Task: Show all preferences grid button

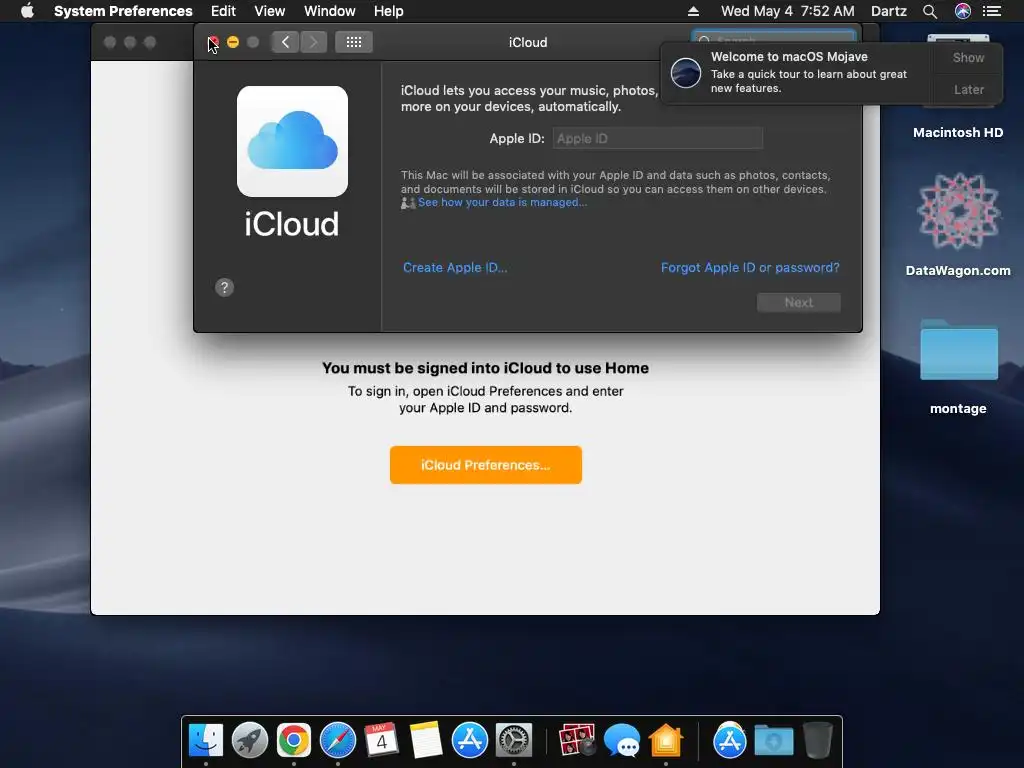Action: point(354,42)
